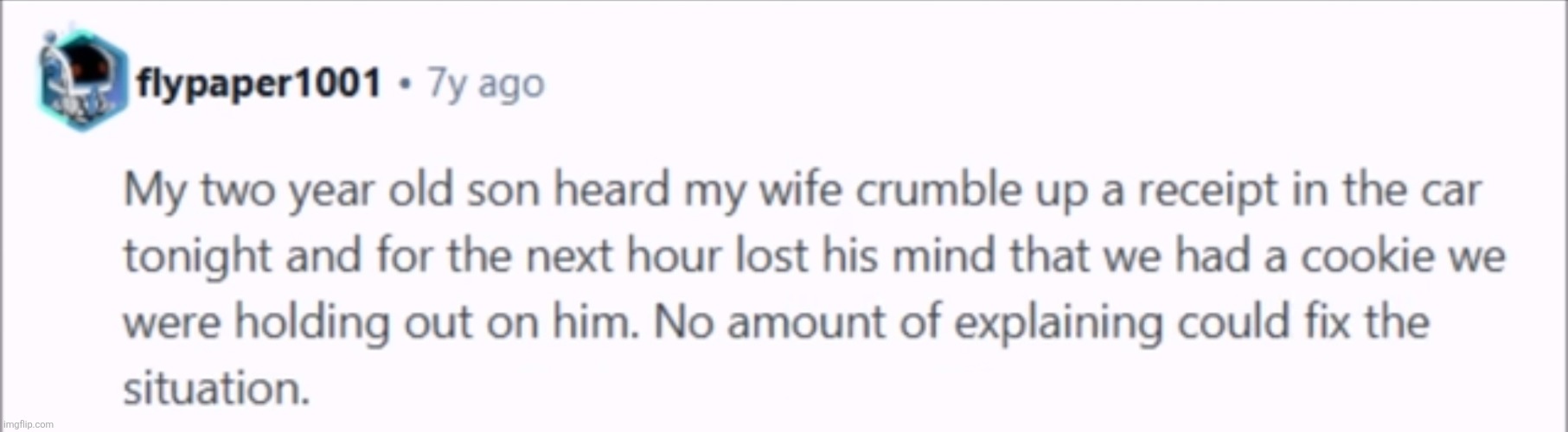This screenshot has width=1568, height=432.
Task: Click the dot separator after the username
Action: [404, 85]
